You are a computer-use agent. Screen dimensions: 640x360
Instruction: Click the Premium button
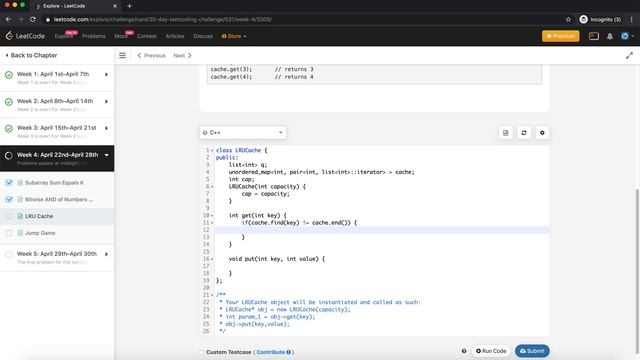560,36
